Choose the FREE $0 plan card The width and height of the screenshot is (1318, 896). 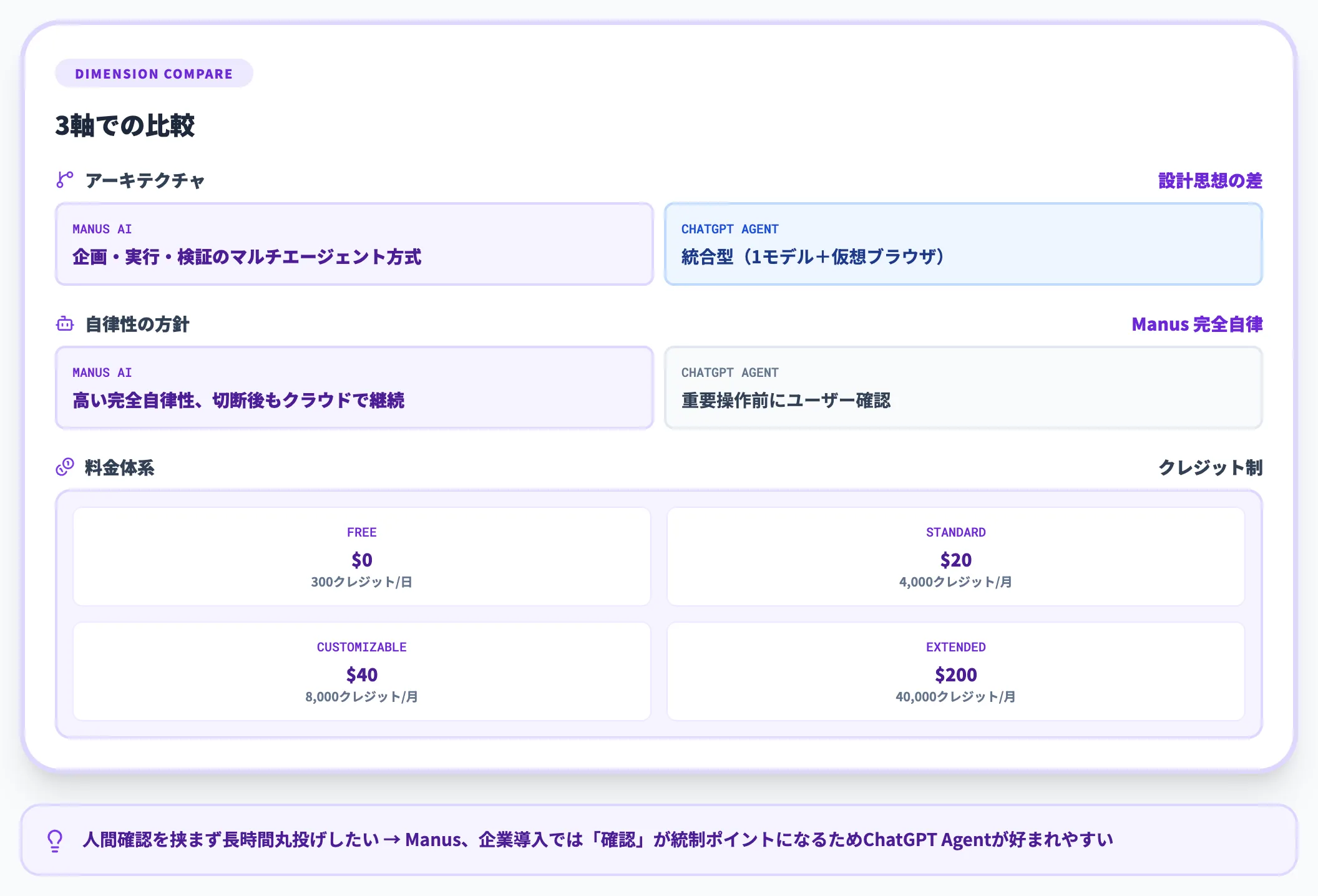tap(362, 556)
